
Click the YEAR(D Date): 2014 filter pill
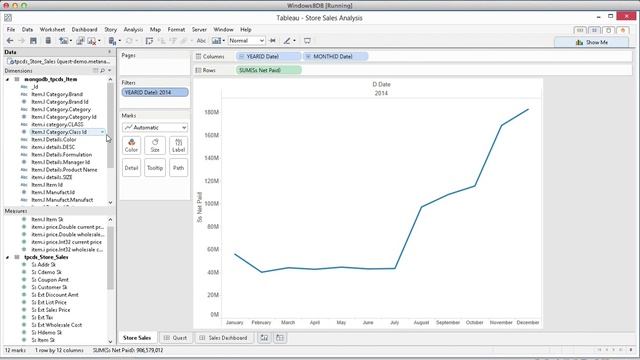point(155,92)
